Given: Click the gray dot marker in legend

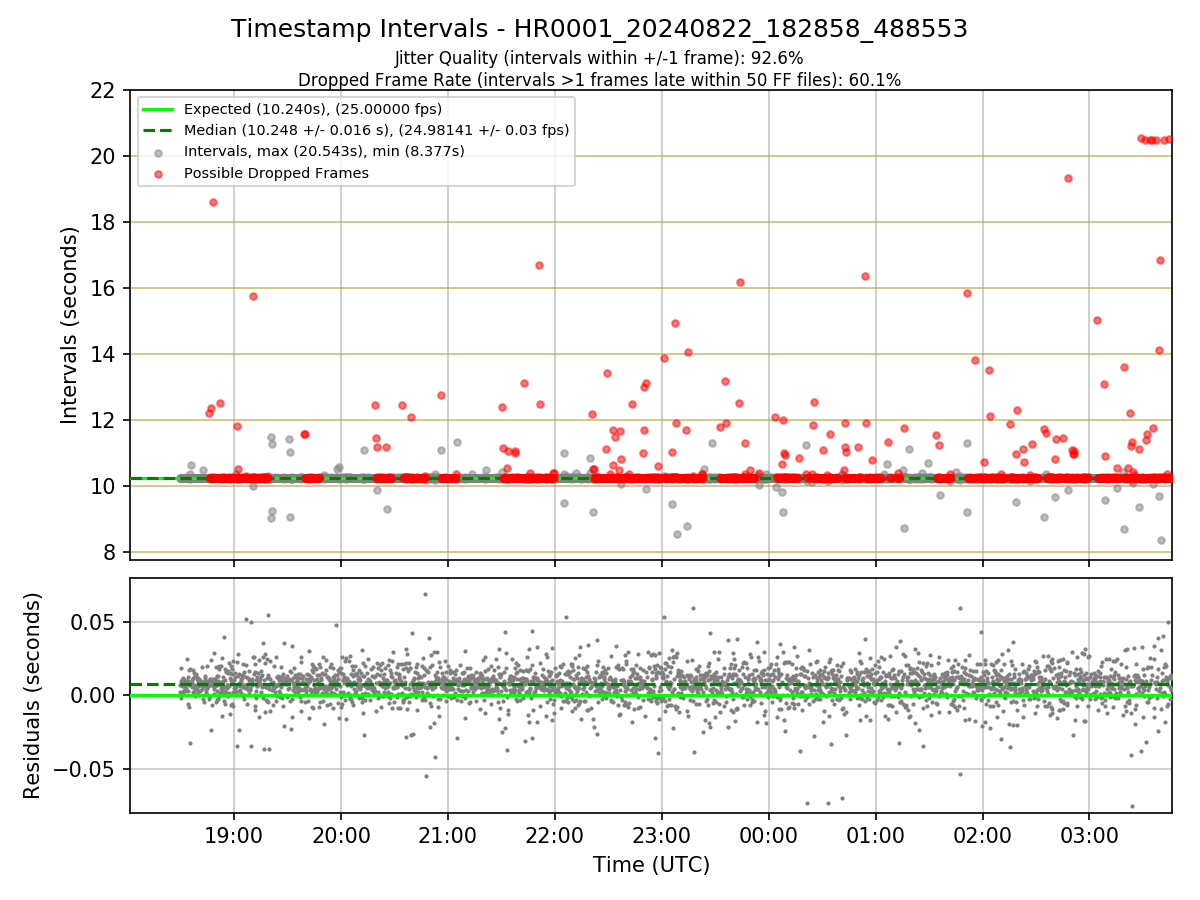Looking at the screenshot, I should (x=159, y=152).
